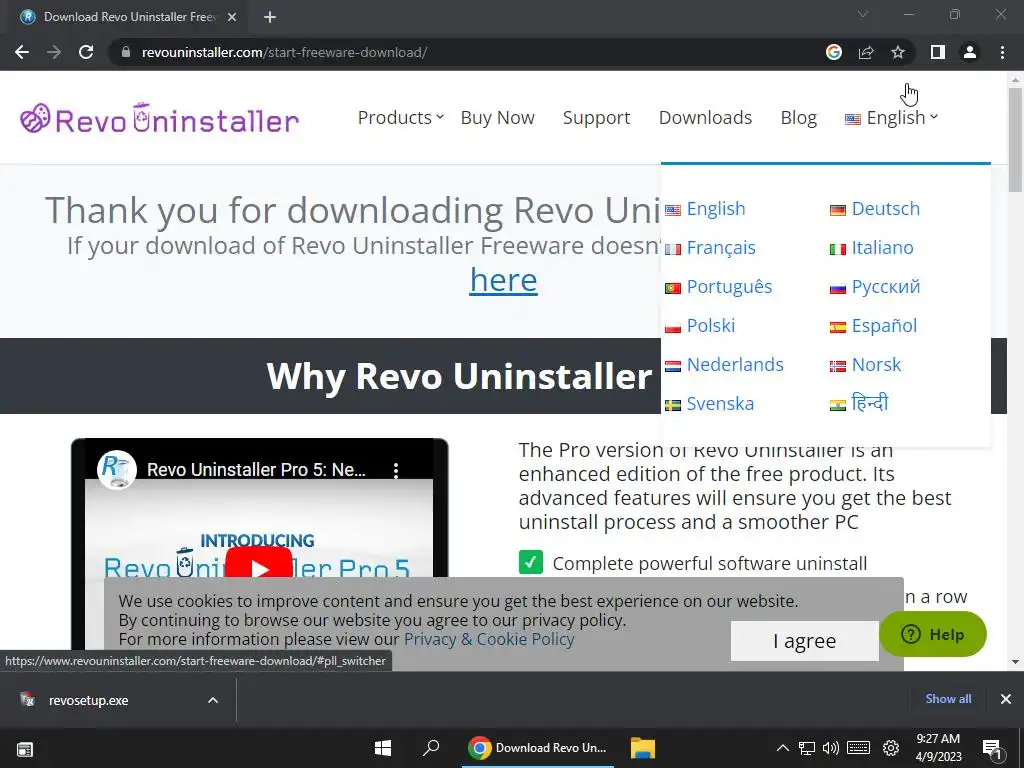Click the video title Revo Uninstaller Pro 5
The width and height of the screenshot is (1024, 768).
click(256, 470)
